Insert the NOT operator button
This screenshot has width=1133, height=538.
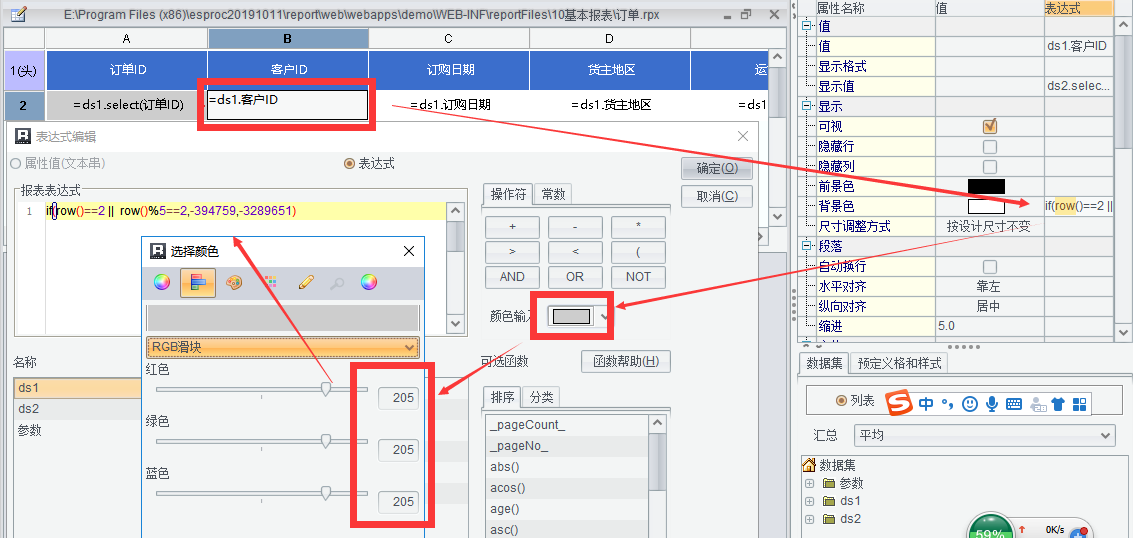tap(638, 277)
